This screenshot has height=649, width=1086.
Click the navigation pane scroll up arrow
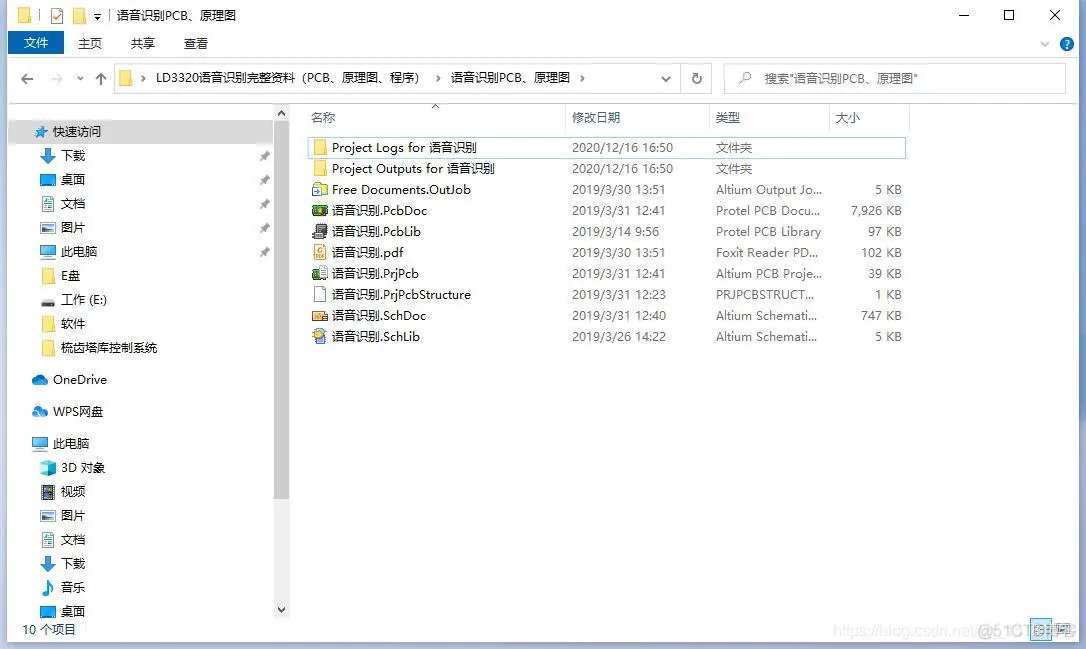[x=281, y=113]
